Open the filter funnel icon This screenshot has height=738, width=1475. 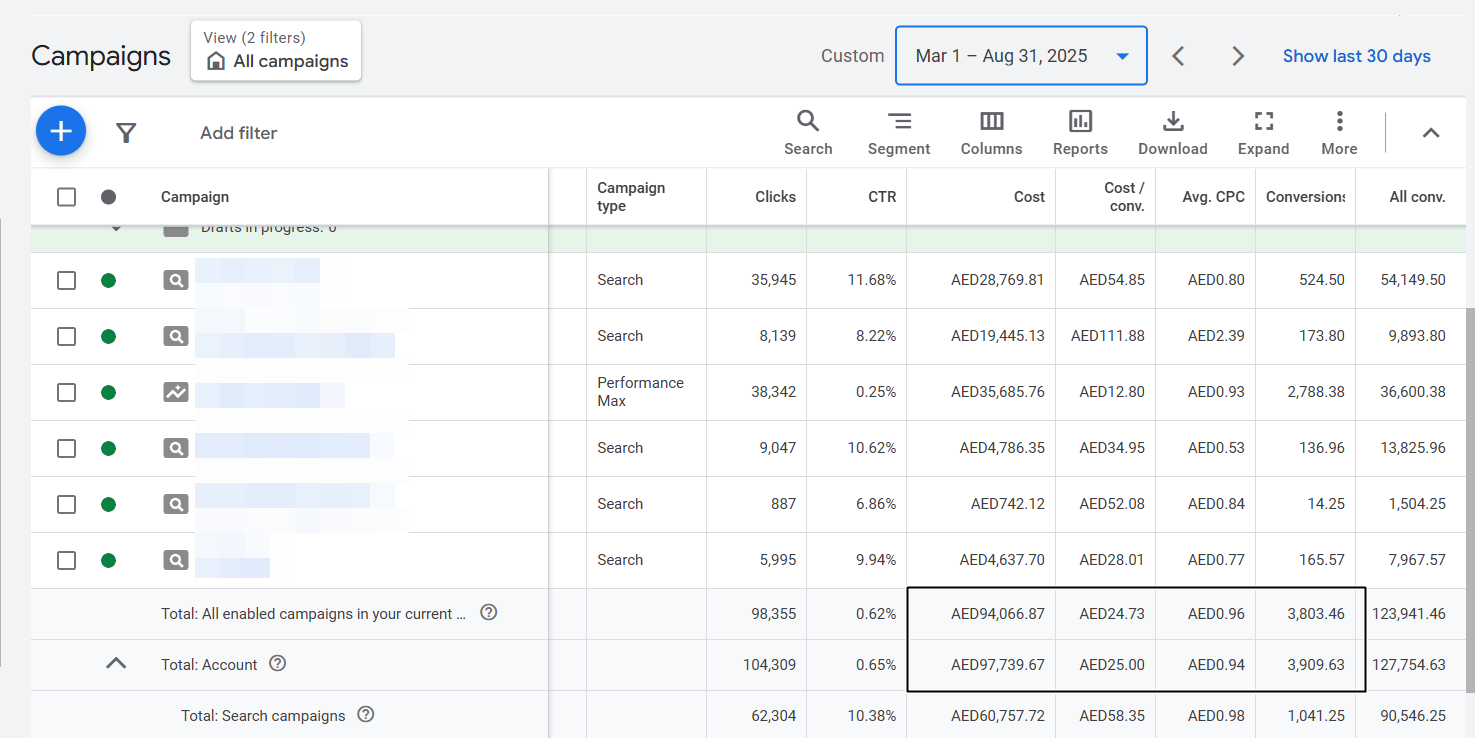126,133
